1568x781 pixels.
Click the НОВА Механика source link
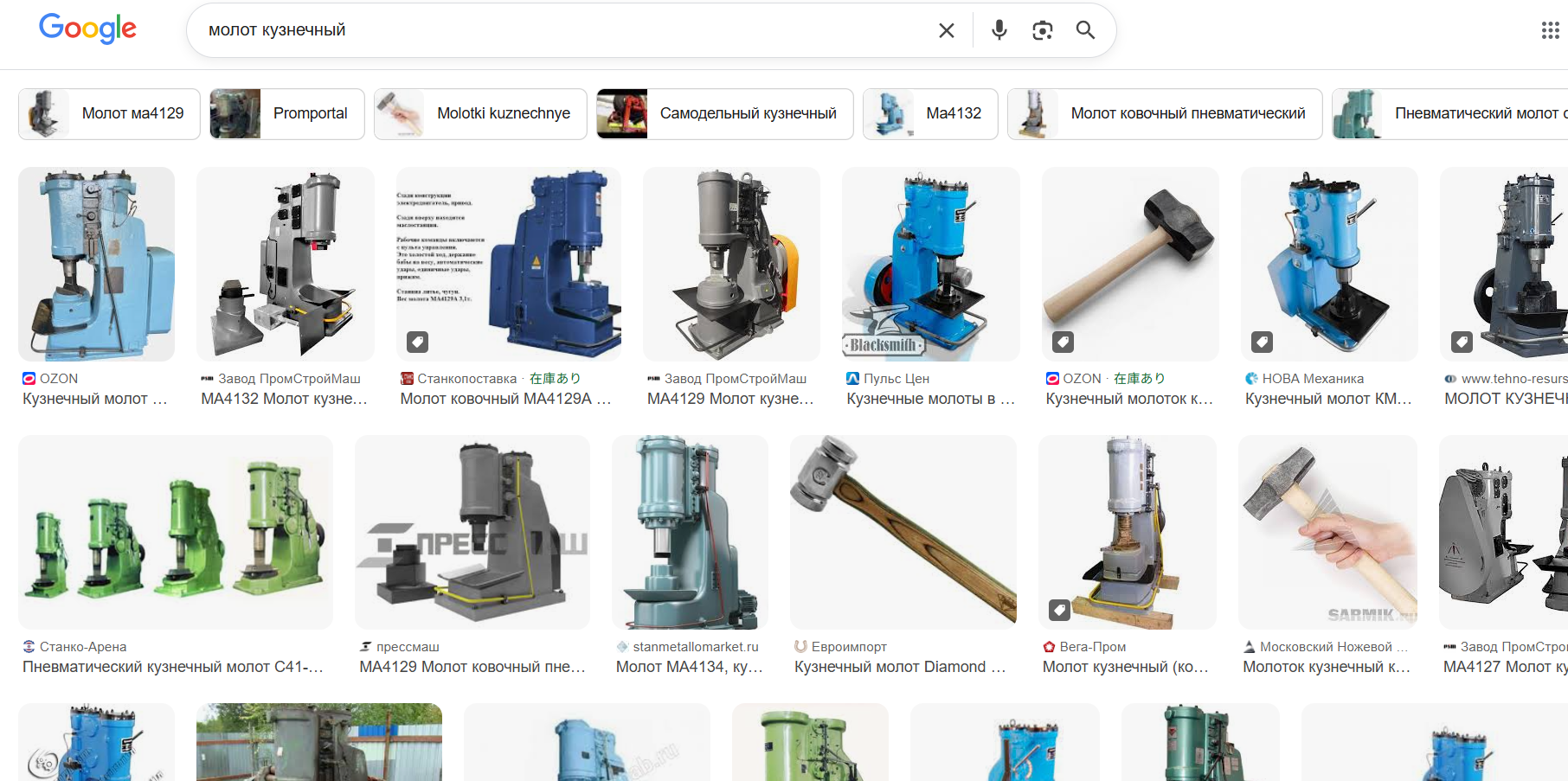tap(1304, 379)
